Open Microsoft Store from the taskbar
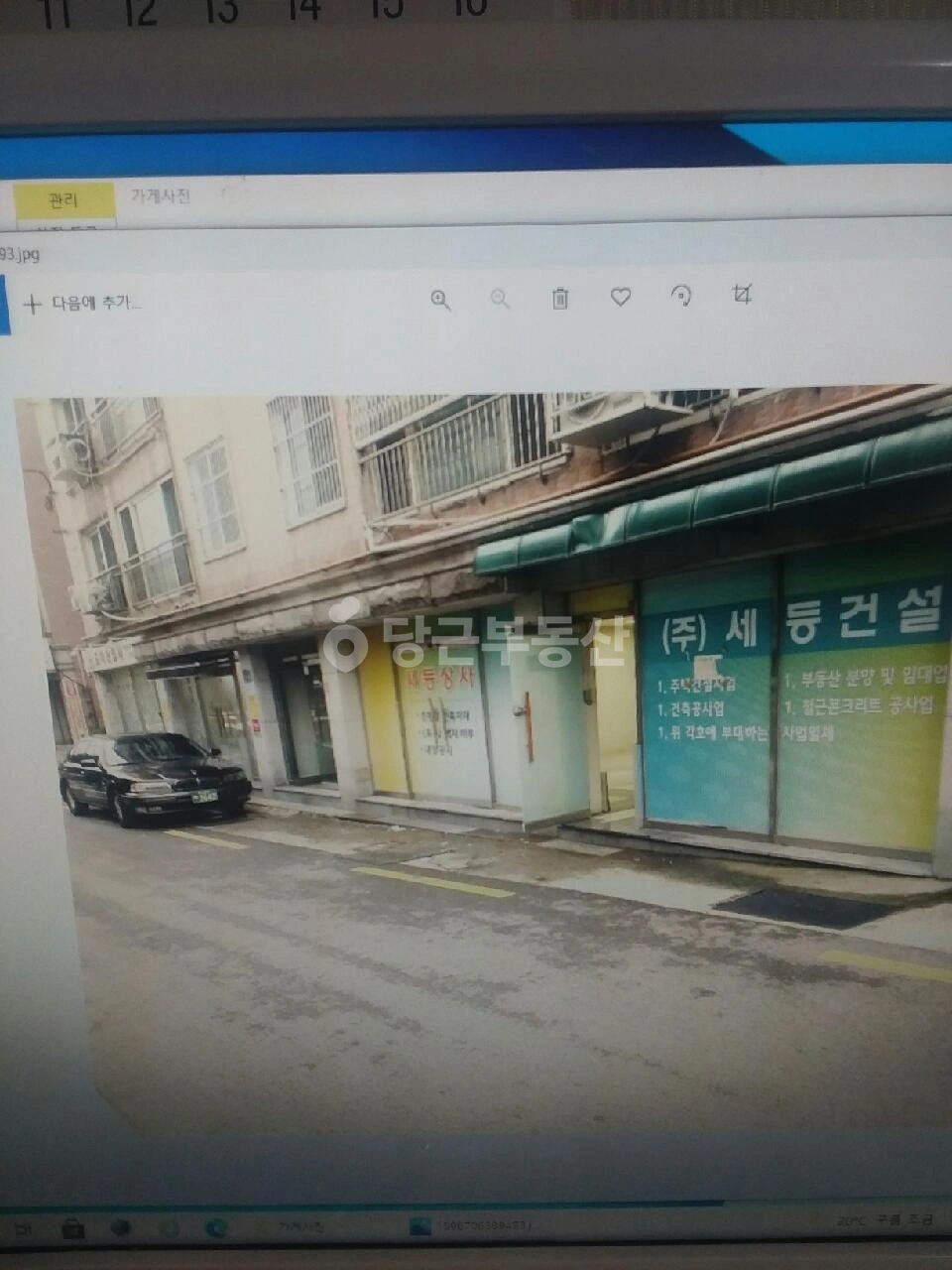The image size is (952, 1270). (72, 1229)
